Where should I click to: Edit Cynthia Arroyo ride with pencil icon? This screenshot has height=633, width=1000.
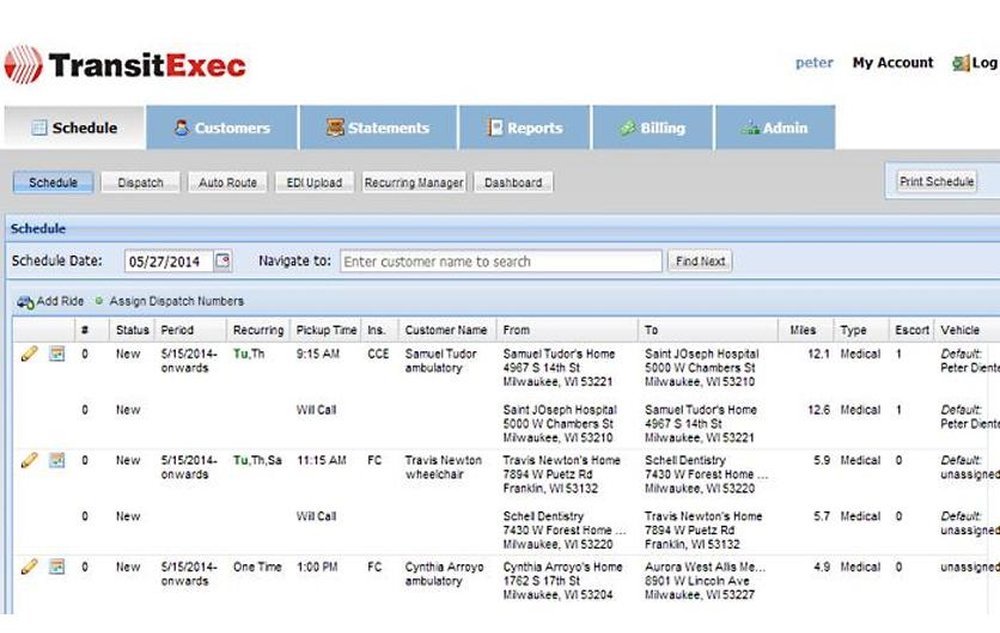pos(29,567)
